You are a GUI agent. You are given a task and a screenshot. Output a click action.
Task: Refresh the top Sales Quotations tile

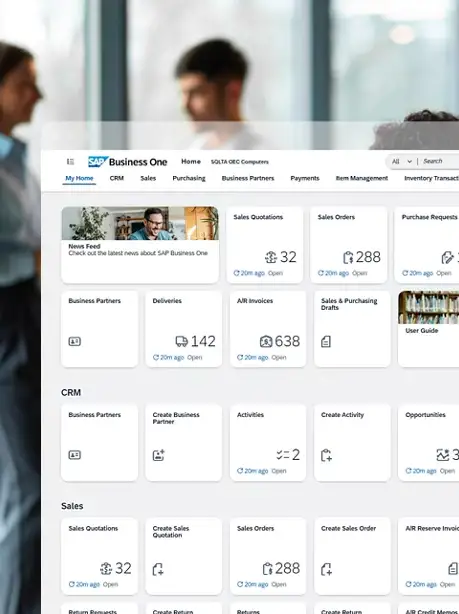pyautogui.click(x=236, y=273)
